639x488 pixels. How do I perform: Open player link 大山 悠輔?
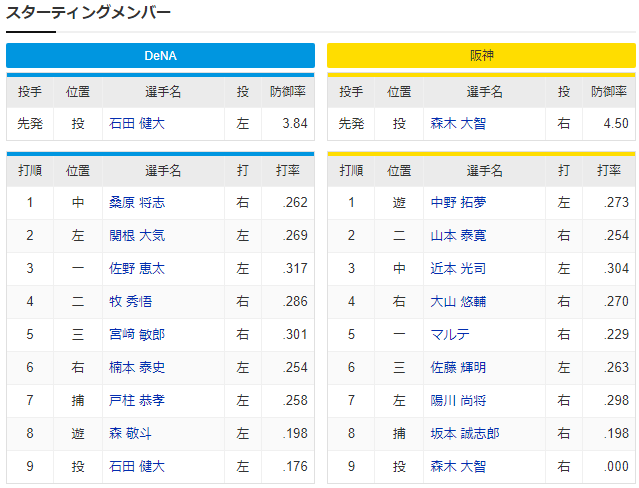tap(458, 302)
